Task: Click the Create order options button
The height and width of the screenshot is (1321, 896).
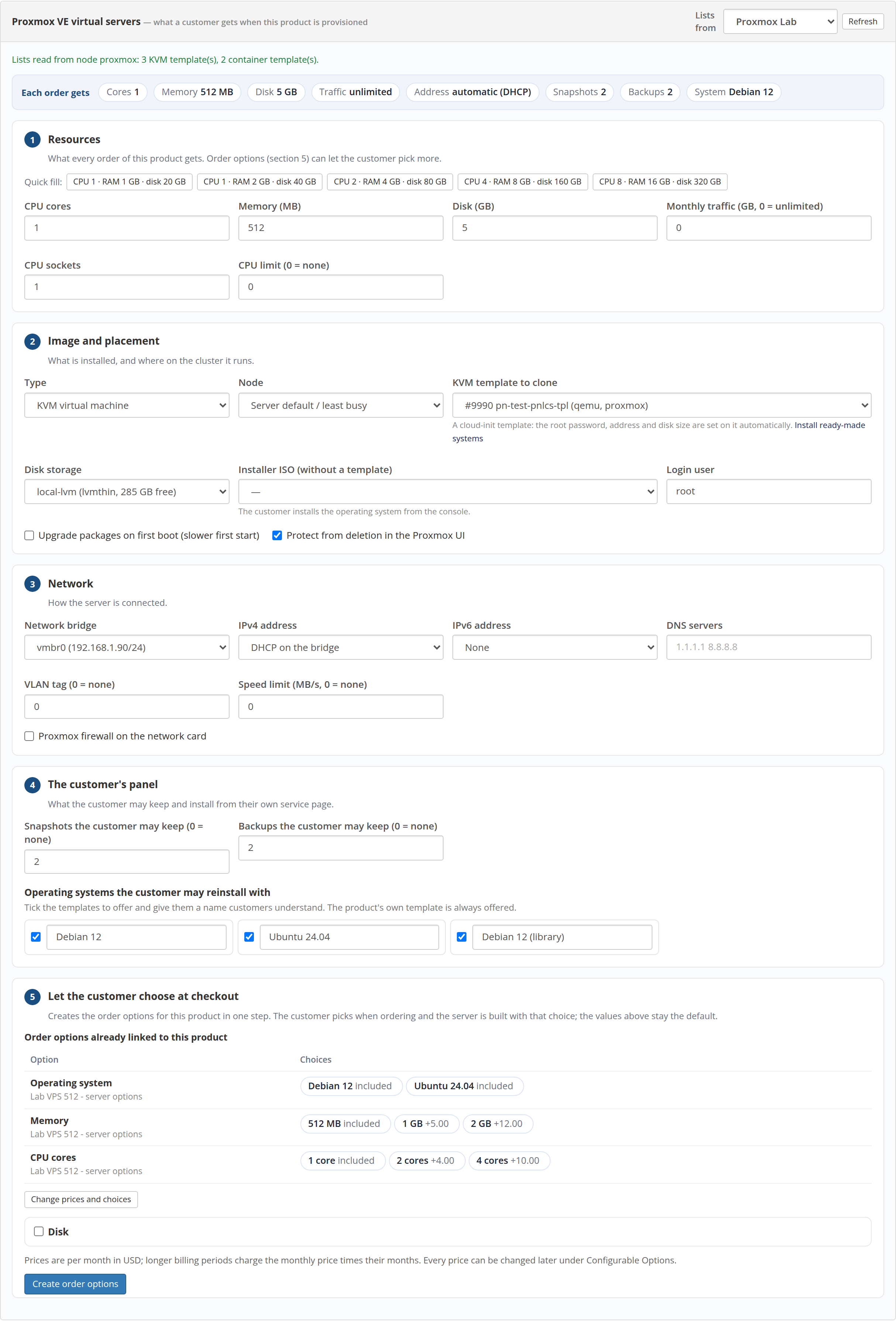Action: (75, 1284)
